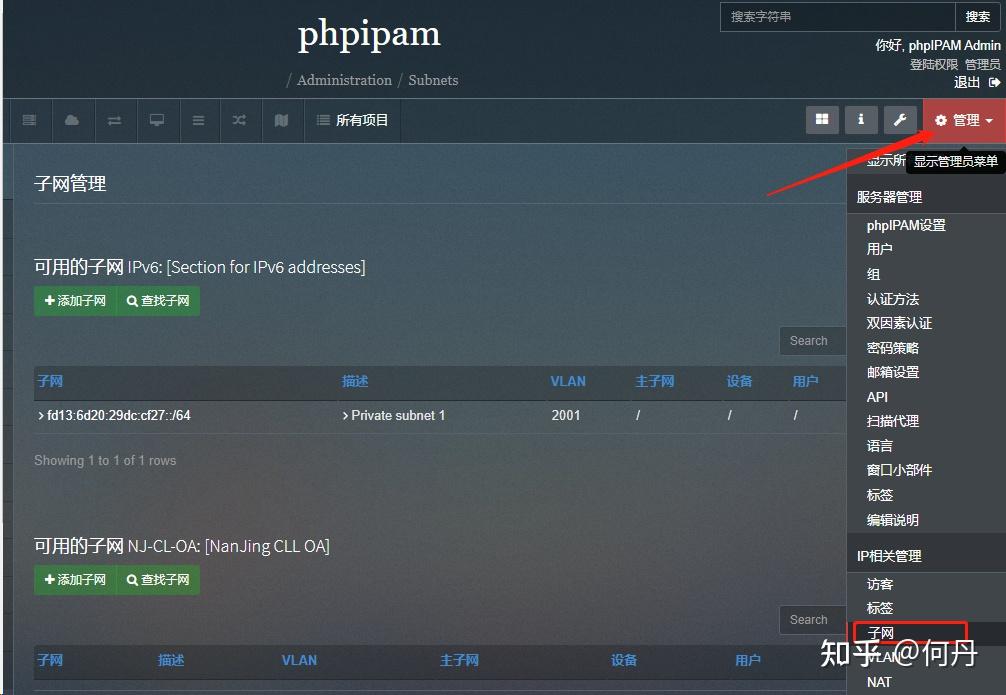The width and height of the screenshot is (1006, 695).
Task: Select phpIPAM设置 in the admin menu
Action: (x=906, y=225)
